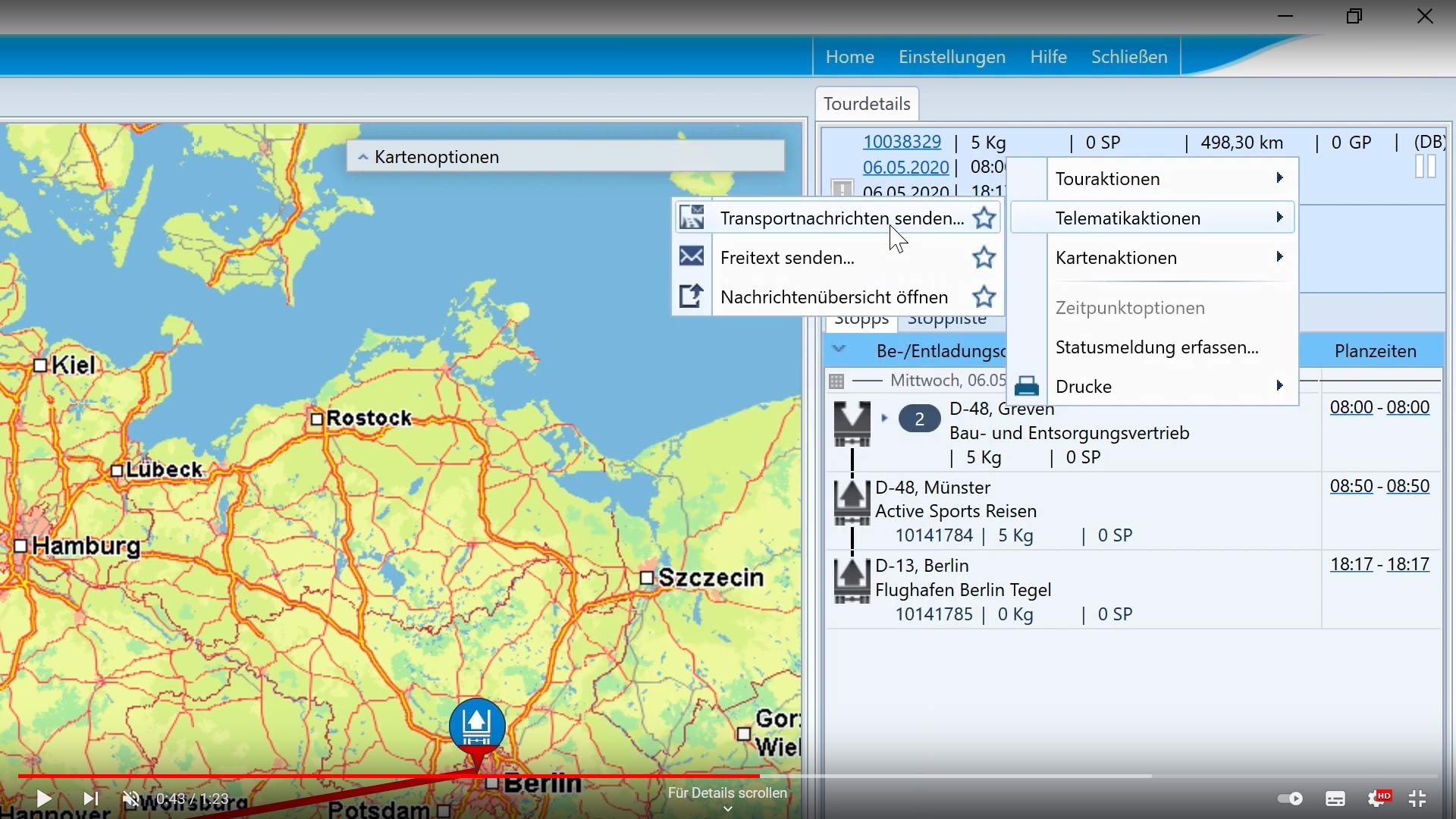1456x819 pixels.
Task: Favorite Transportnachrichten senden with its star
Action: pos(984,218)
